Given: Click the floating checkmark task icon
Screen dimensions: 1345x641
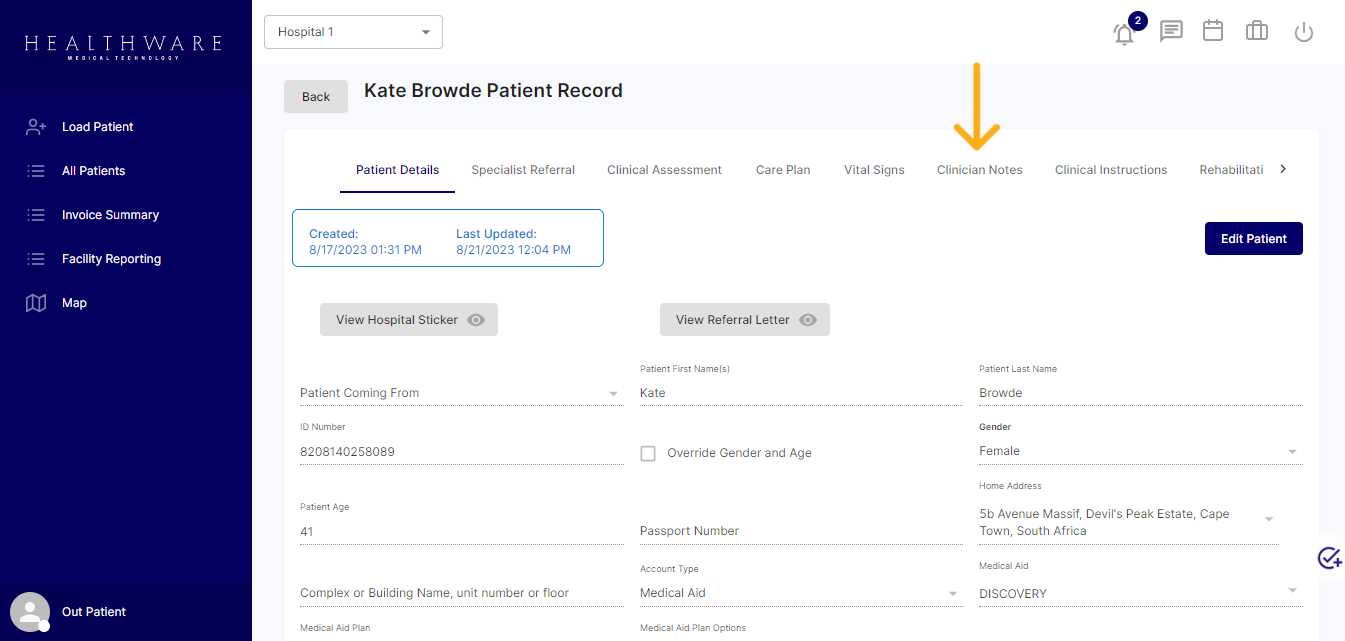Looking at the screenshot, I should [1329, 558].
